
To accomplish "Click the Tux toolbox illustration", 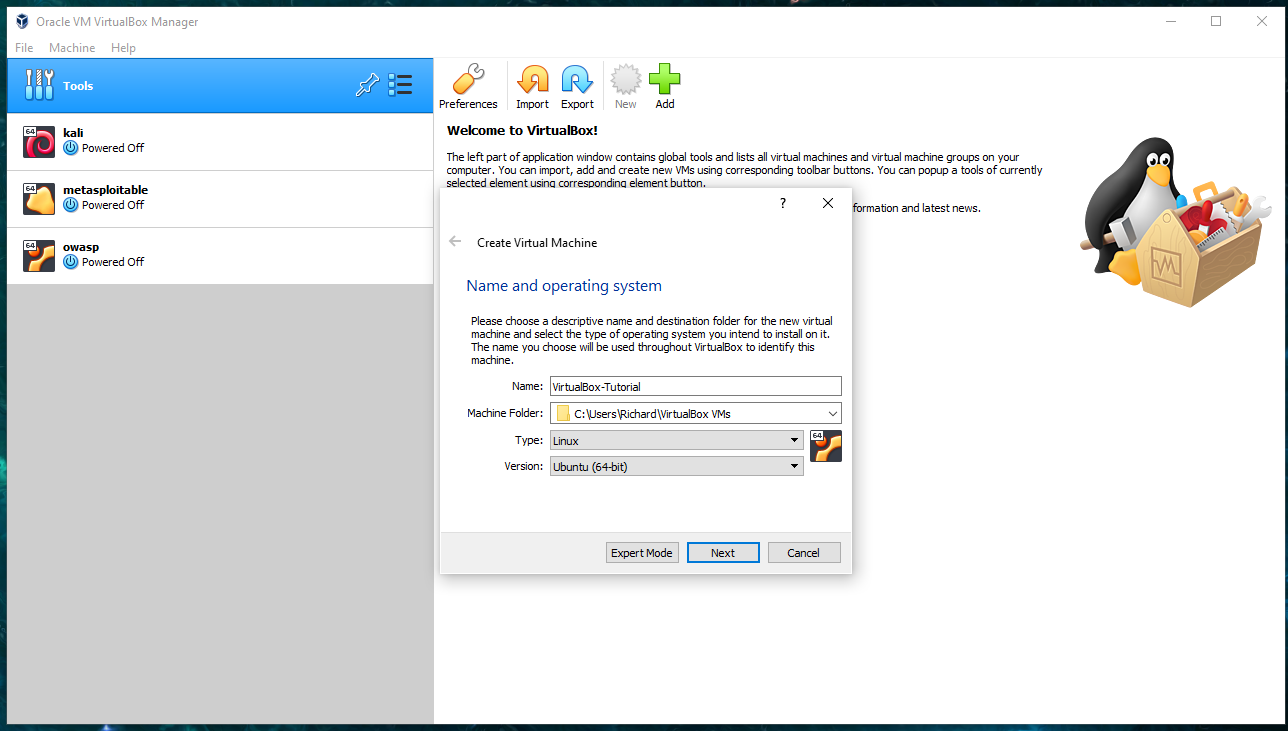I will point(1176,221).
